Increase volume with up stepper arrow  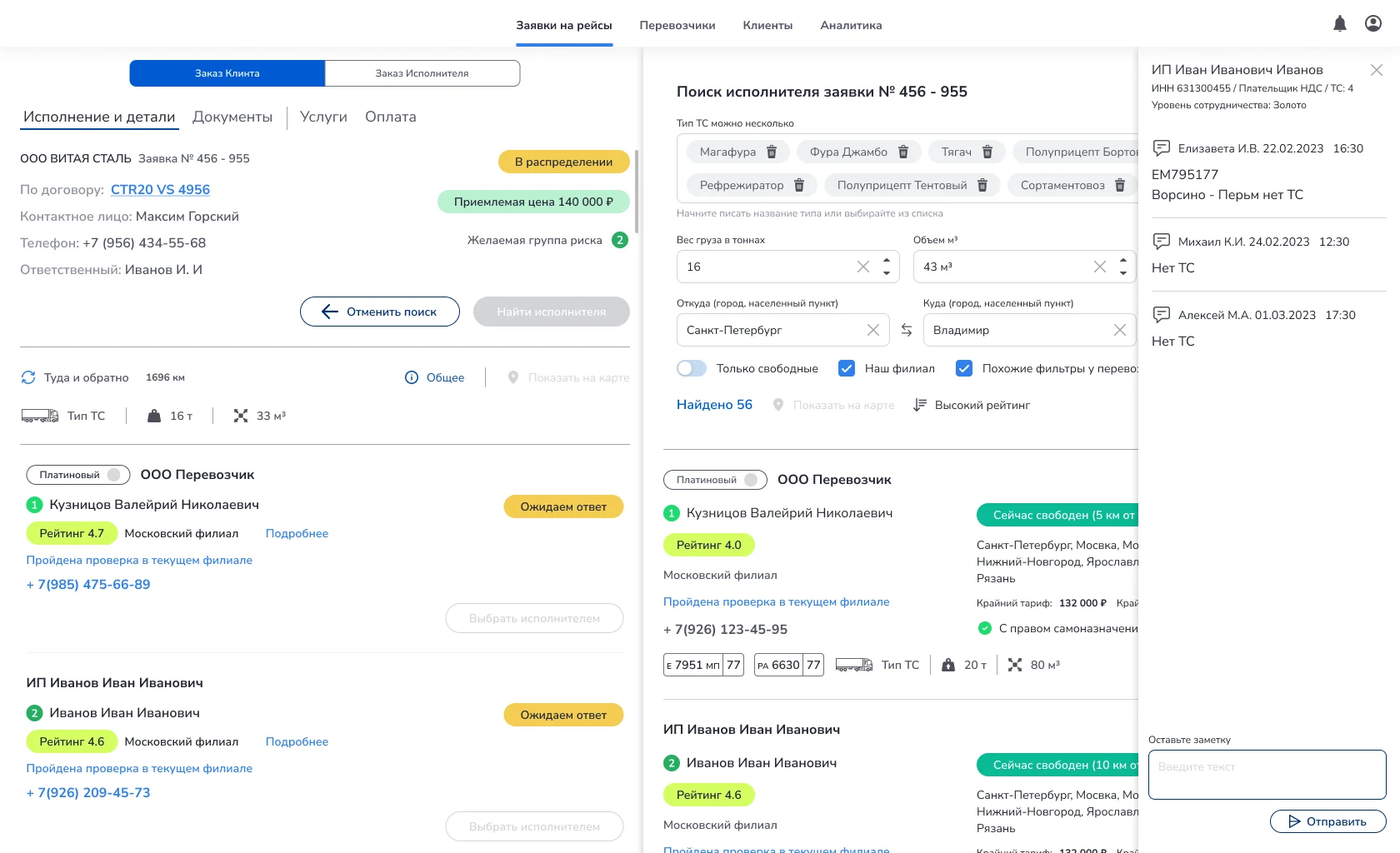tap(1123, 259)
